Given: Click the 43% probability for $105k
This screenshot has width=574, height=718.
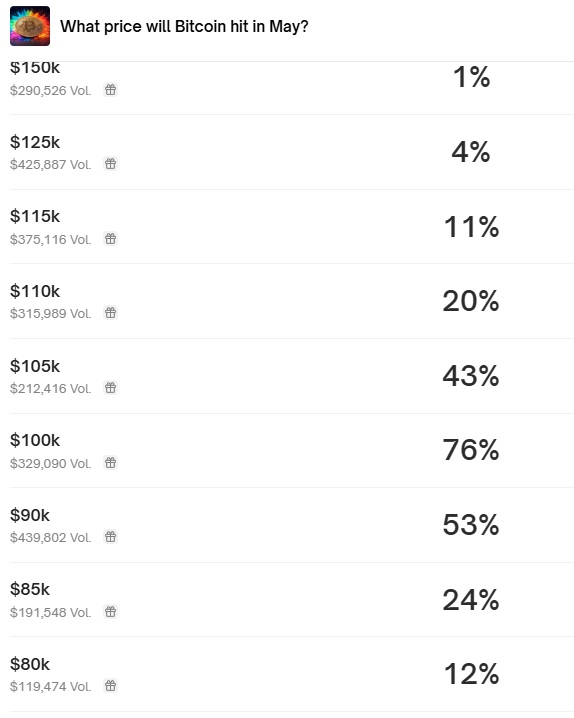Looking at the screenshot, I should [471, 376].
